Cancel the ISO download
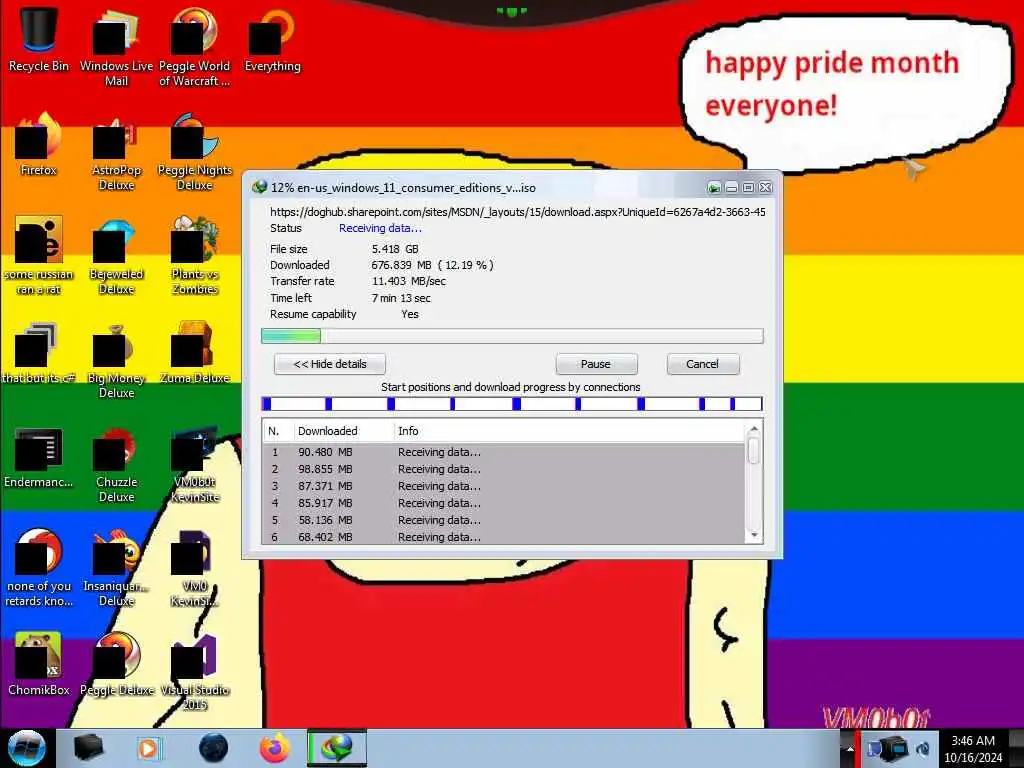1024x768 pixels. coord(703,364)
